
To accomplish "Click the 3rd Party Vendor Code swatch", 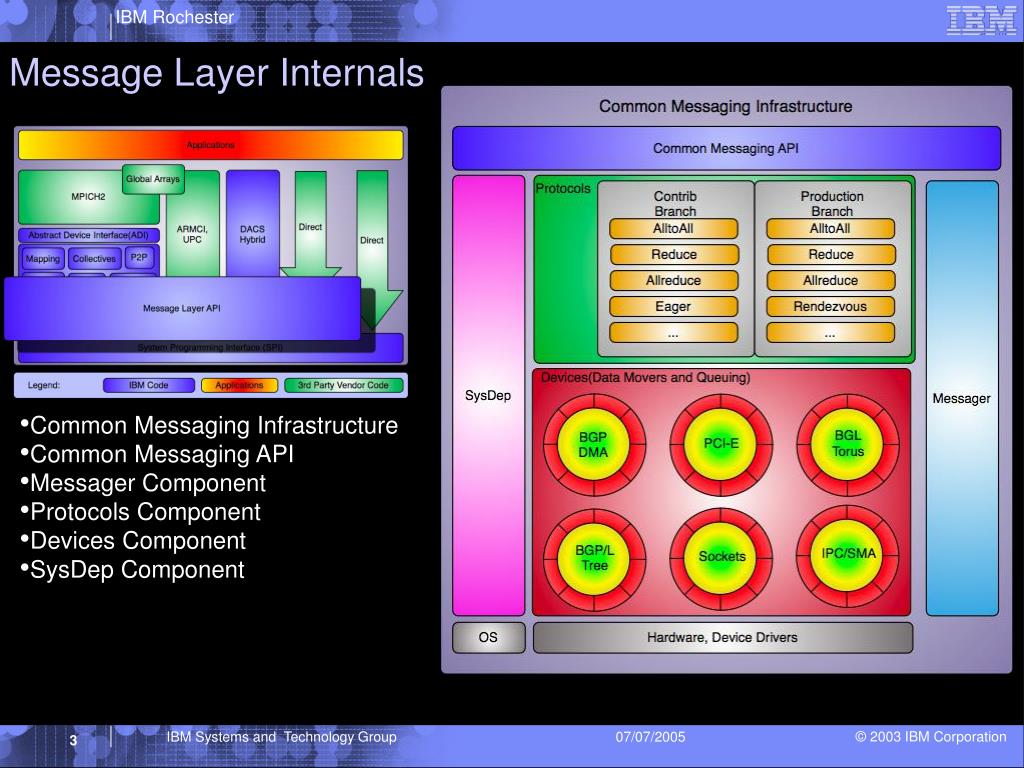I will tap(344, 385).
